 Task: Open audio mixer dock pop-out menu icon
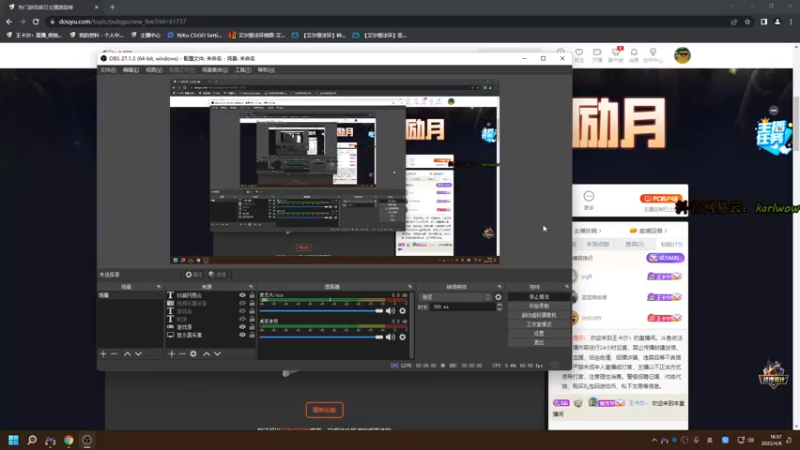point(410,287)
